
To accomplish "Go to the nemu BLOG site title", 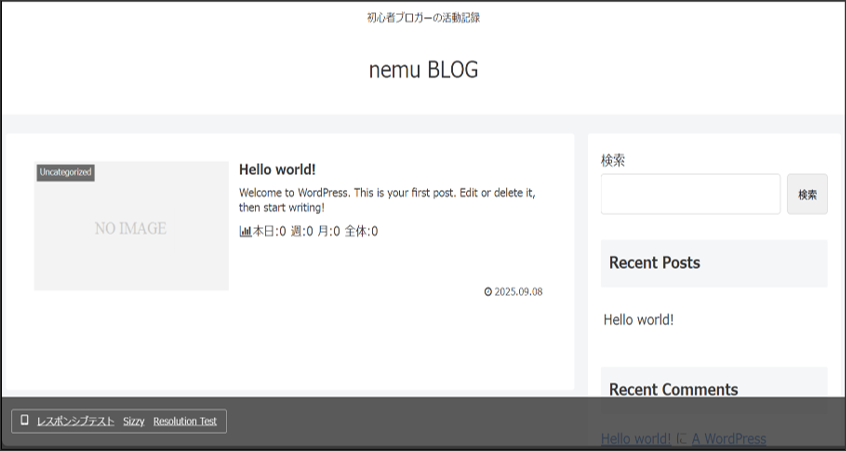I will [x=423, y=70].
